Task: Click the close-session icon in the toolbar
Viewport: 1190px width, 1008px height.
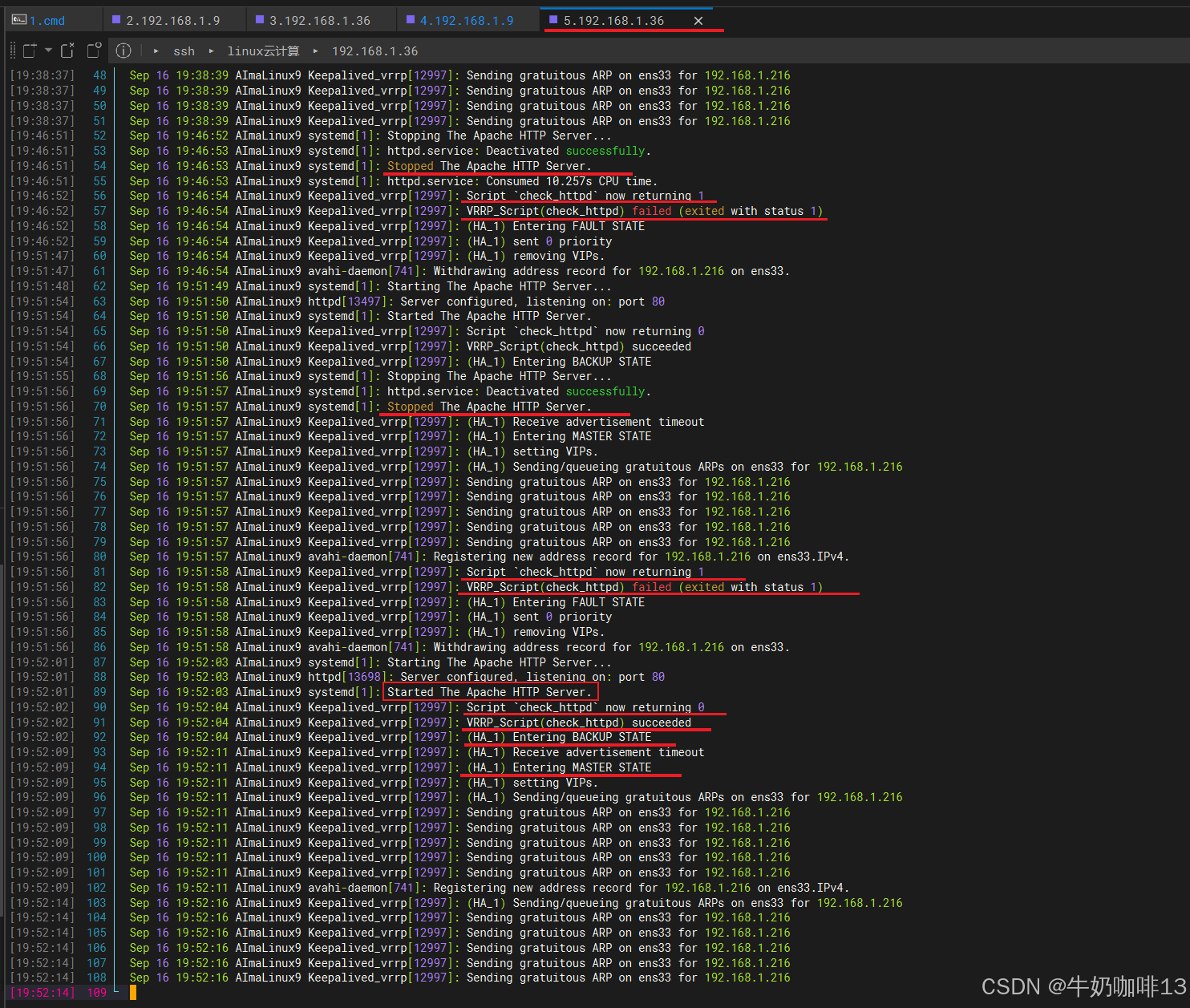Action: 68,51
